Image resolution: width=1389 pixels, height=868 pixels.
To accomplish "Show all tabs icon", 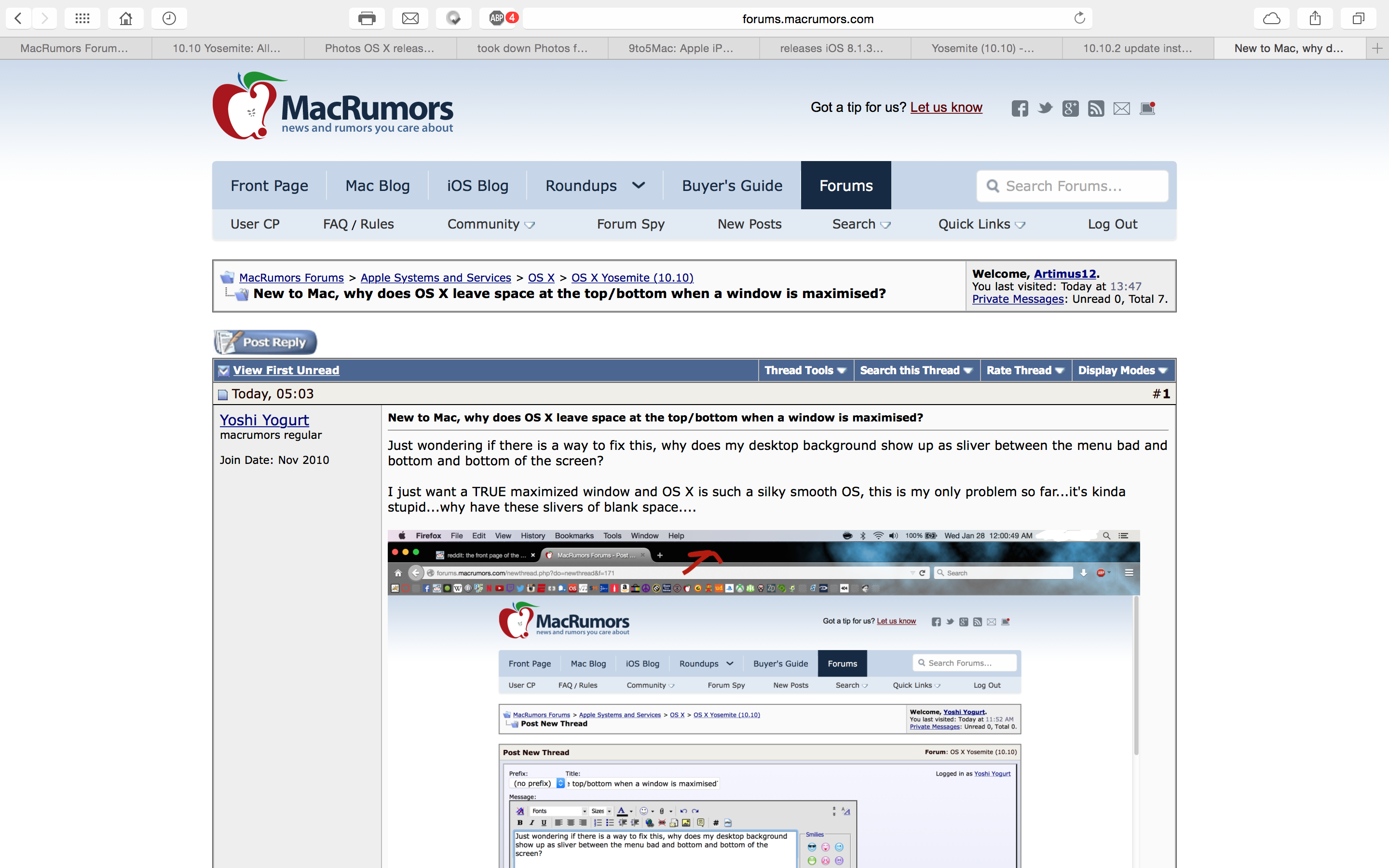I will tap(1358, 18).
